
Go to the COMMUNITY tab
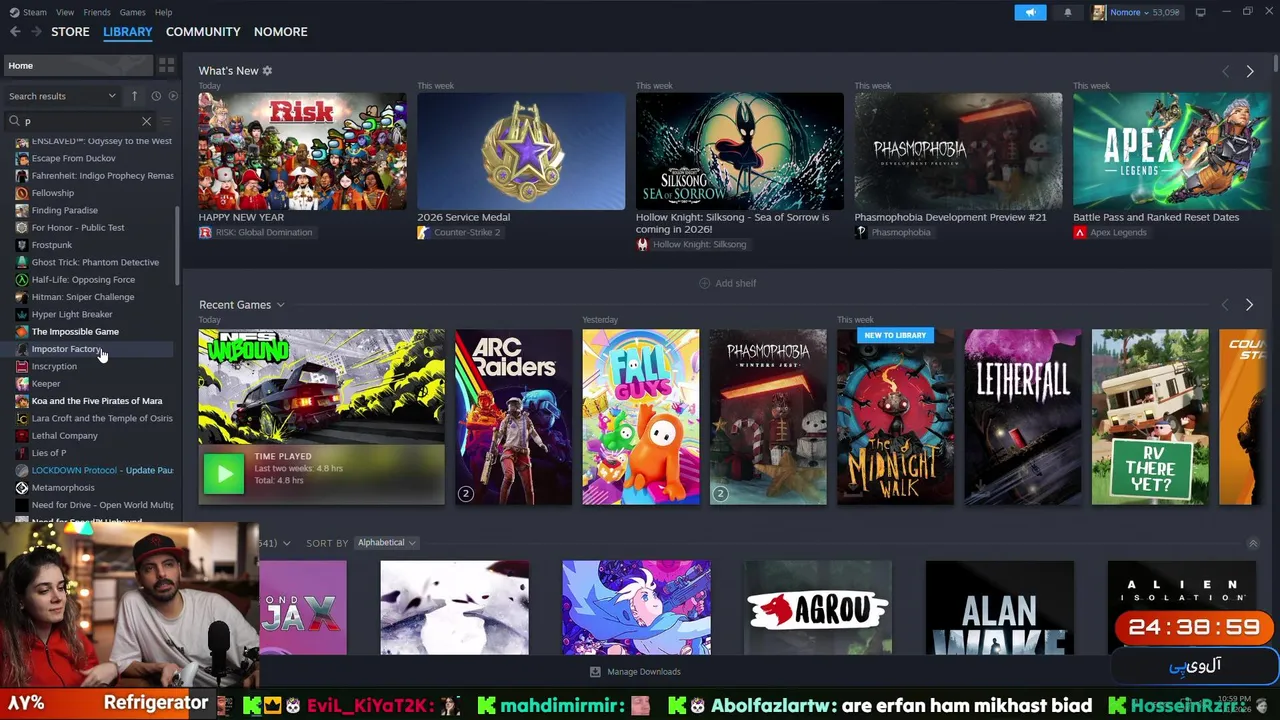point(203,32)
